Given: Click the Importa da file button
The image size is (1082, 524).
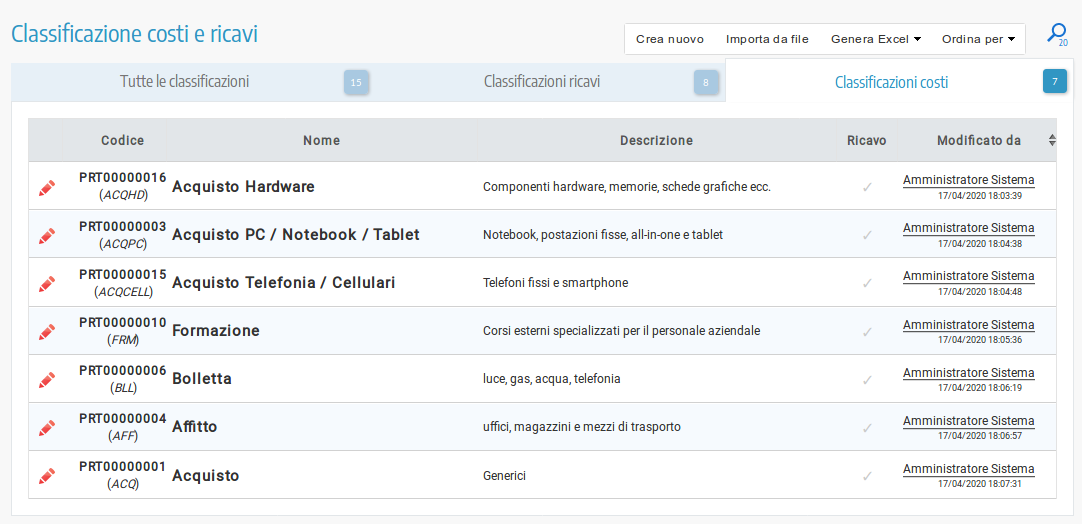Looking at the screenshot, I should pyautogui.click(x=767, y=39).
